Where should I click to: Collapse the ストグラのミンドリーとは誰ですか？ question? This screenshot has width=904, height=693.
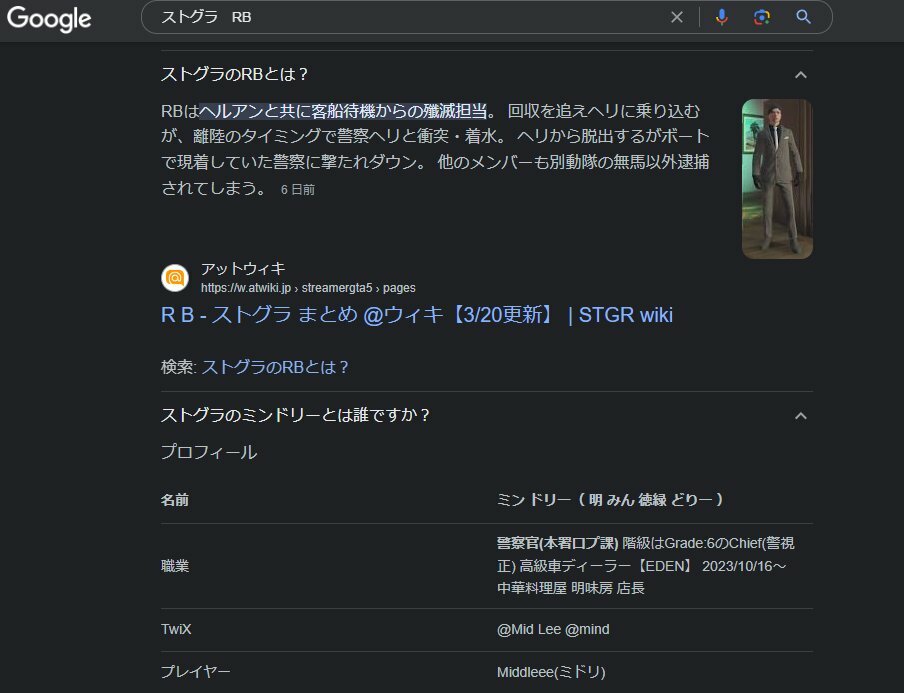800,416
